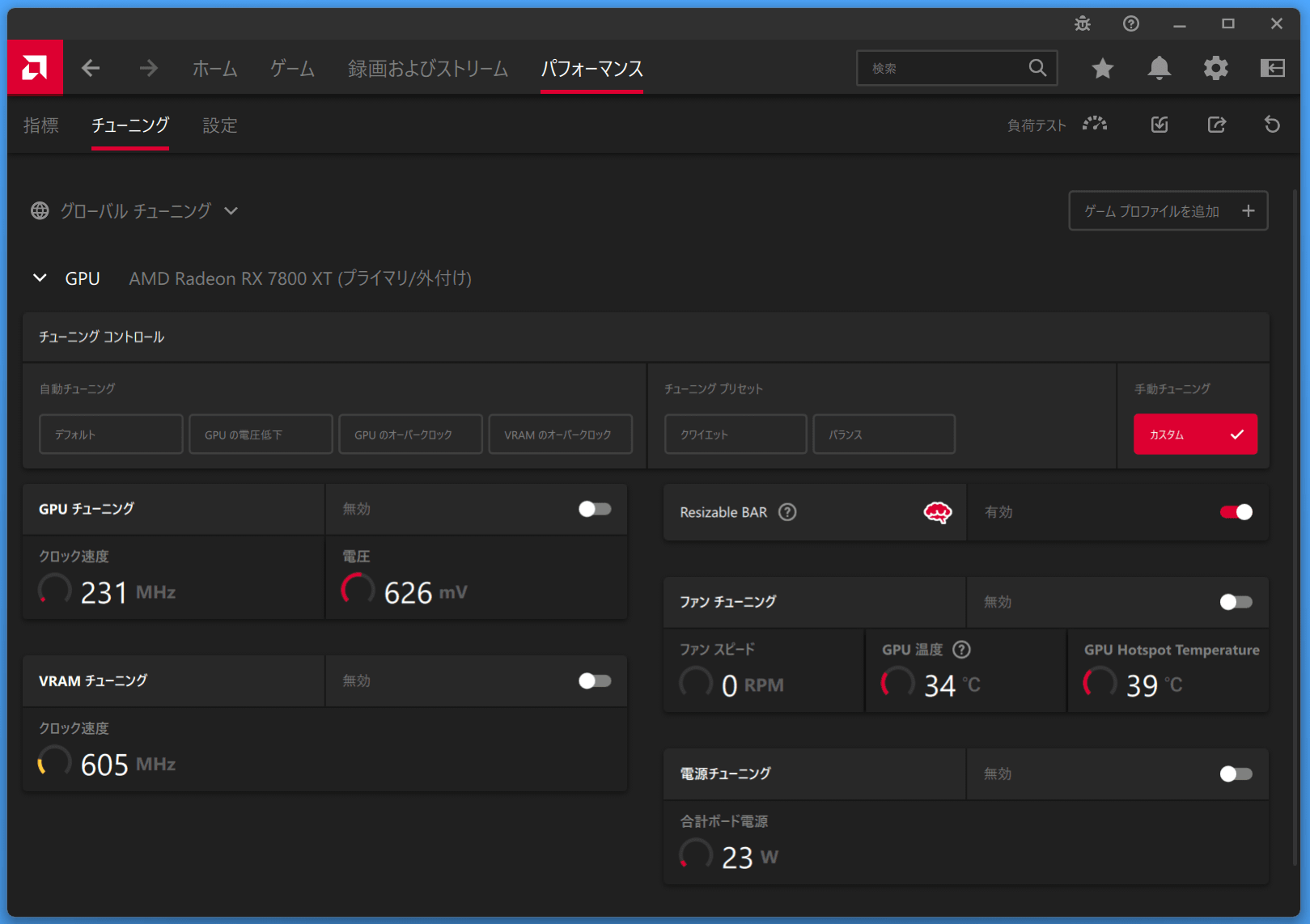The image size is (1310, 924).
Task: Reset tuning with the undo icon
Action: pyautogui.click(x=1272, y=125)
